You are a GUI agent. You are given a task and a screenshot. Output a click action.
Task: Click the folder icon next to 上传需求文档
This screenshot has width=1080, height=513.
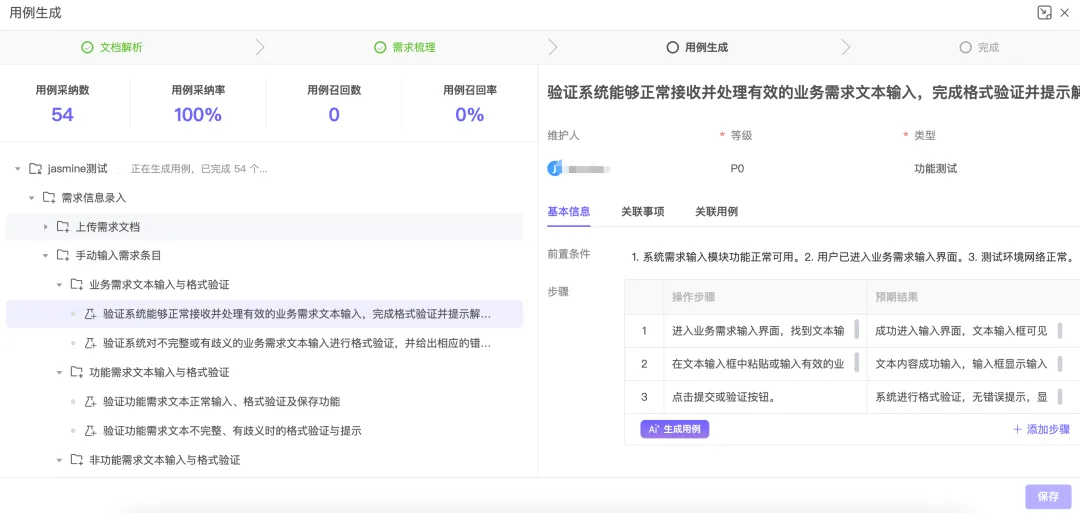pos(63,227)
